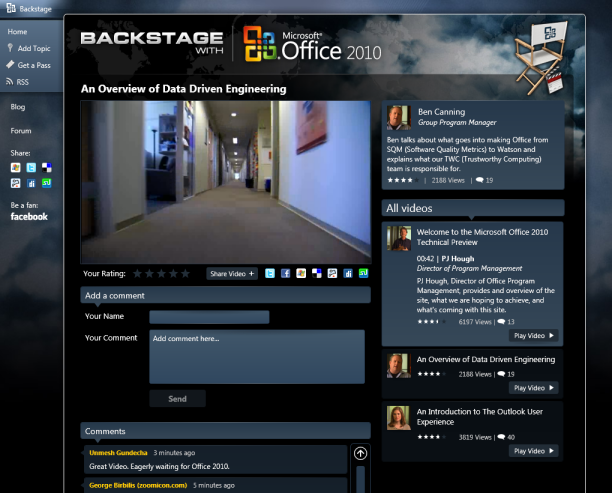The height and width of the screenshot is (493, 612).
Task: Click Ben Canning's photo thumbnail
Action: 399,117
